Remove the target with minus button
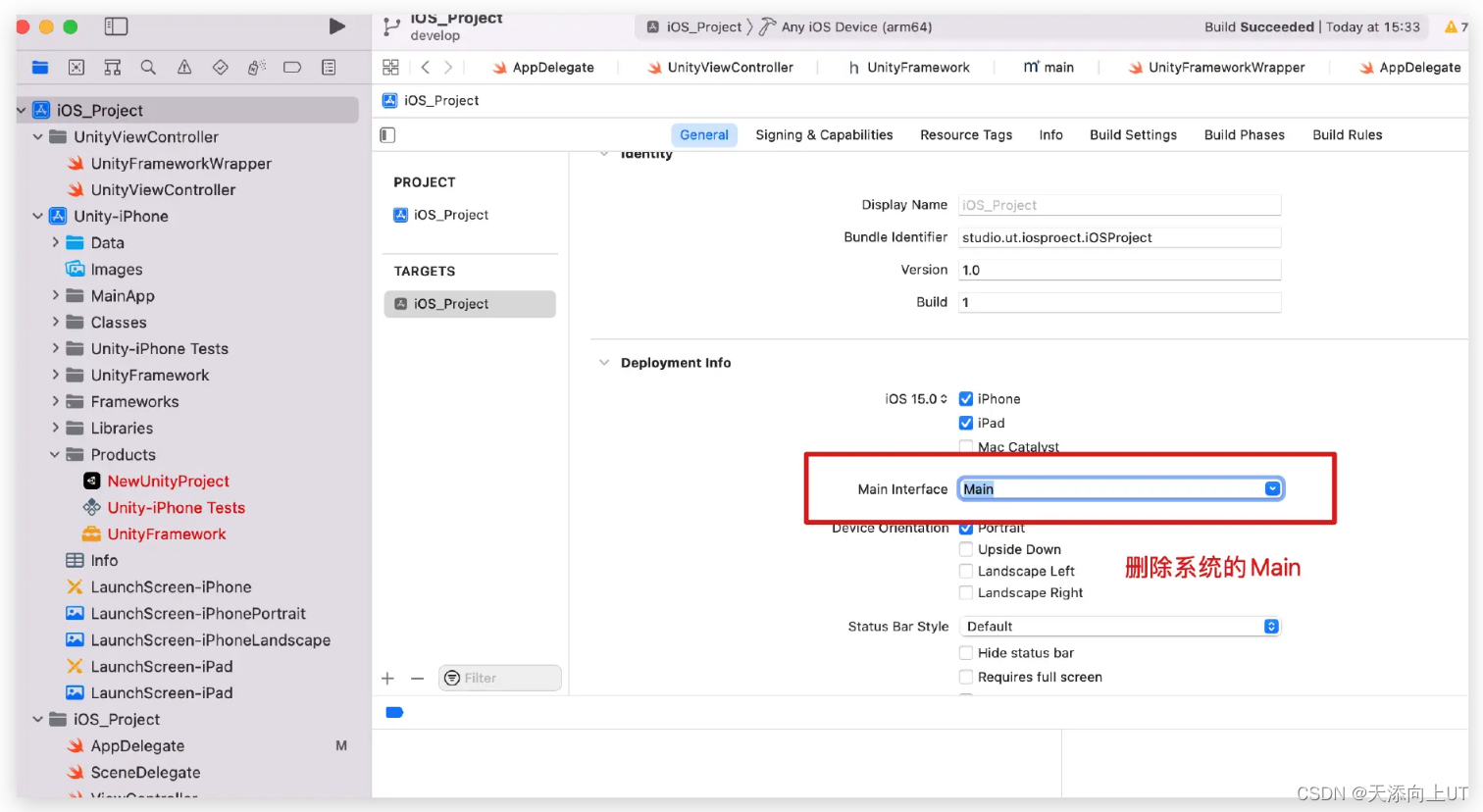This screenshot has width=1483, height=812. [417, 678]
